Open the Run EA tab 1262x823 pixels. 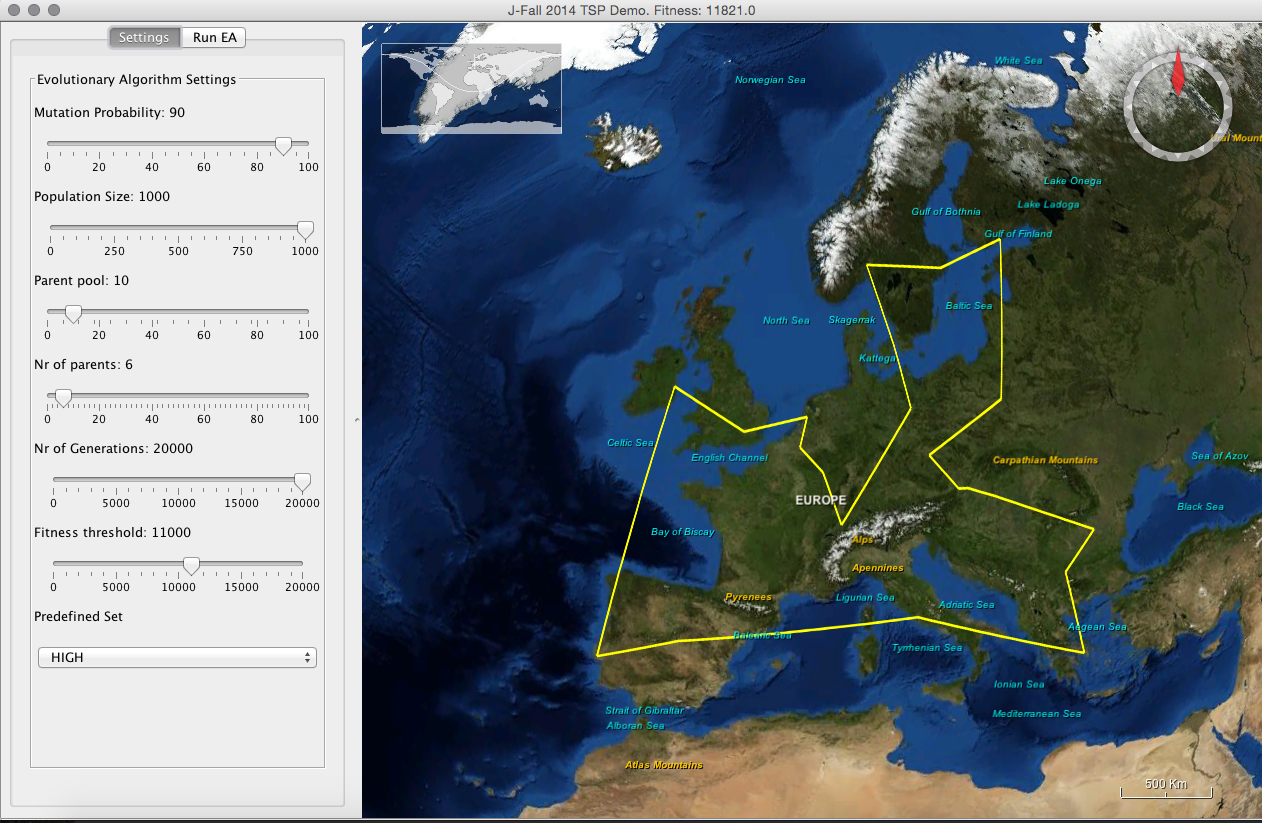[x=214, y=38]
